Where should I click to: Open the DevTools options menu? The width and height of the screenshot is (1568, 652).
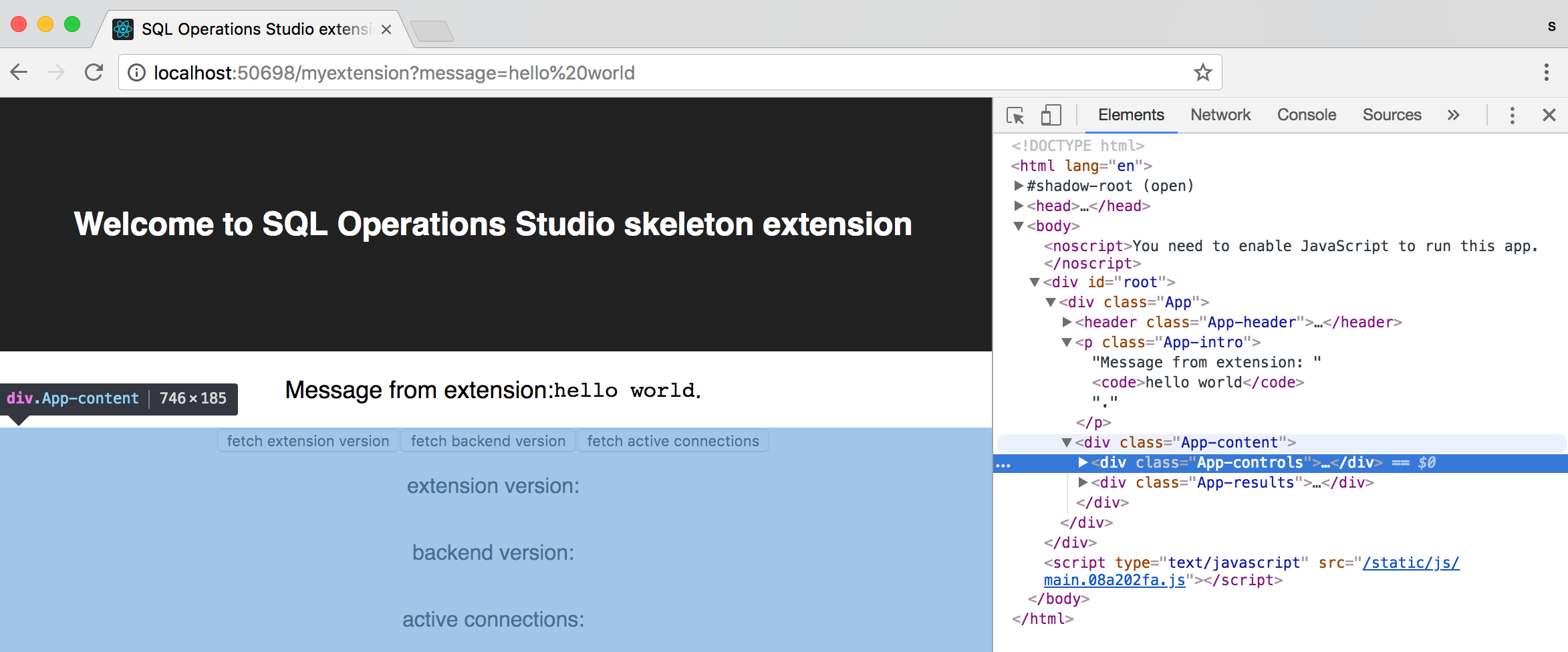(1512, 115)
